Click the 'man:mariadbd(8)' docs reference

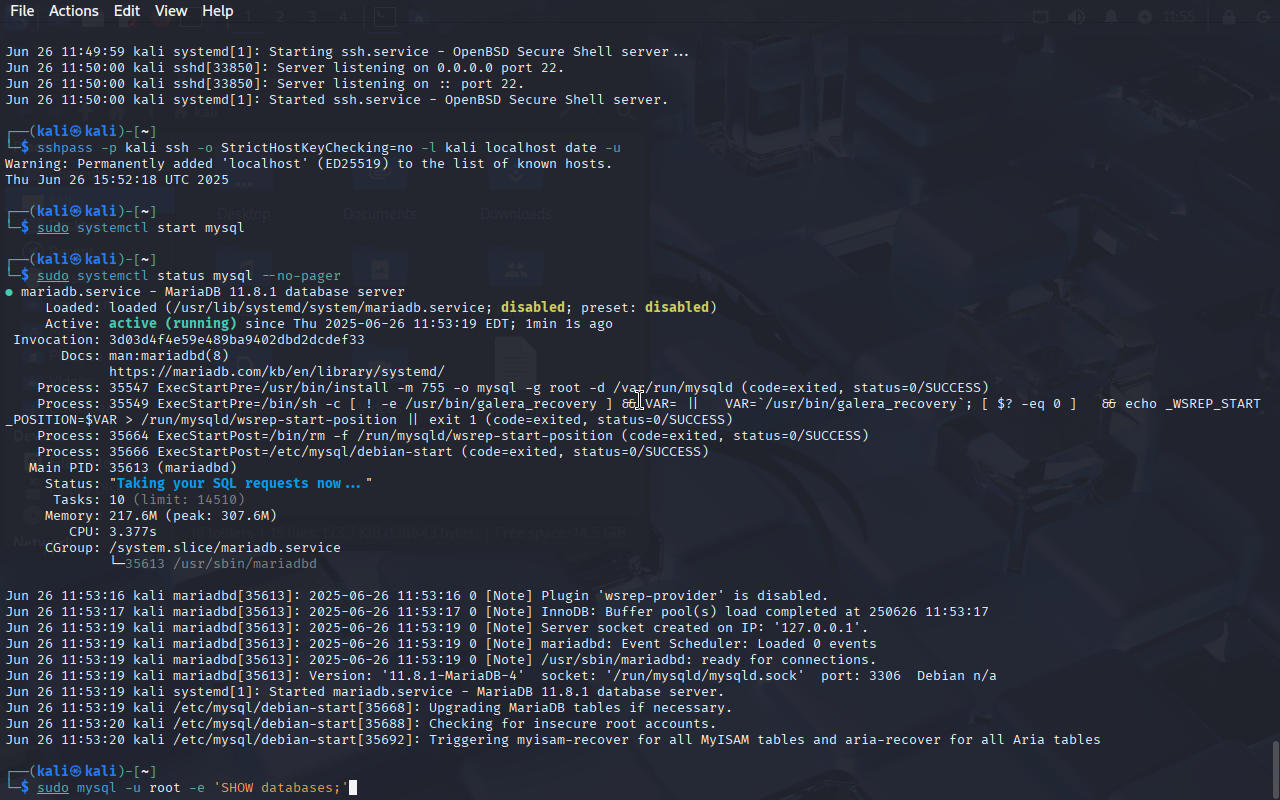click(169, 356)
